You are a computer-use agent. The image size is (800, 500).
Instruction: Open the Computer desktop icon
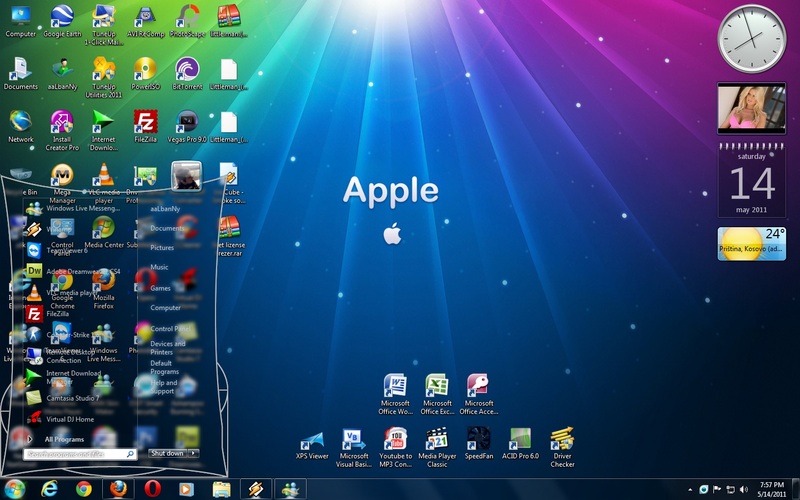(x=20, y=21)
